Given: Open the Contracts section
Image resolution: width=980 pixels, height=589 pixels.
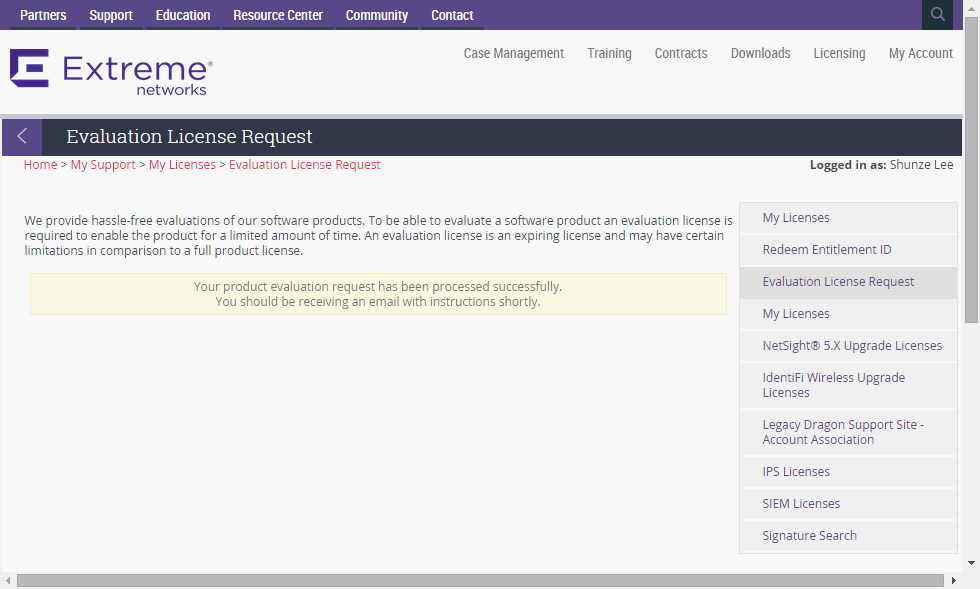Looking at the screenshot, I should (681, 53).
